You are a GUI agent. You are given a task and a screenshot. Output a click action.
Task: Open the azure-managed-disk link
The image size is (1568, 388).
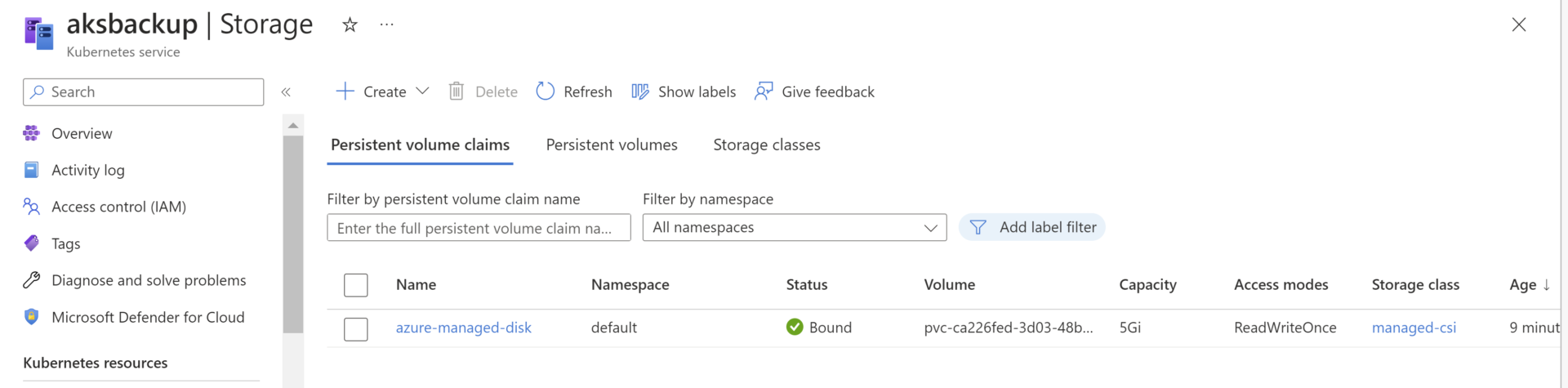pyautogui.click(x=464, y=328)
